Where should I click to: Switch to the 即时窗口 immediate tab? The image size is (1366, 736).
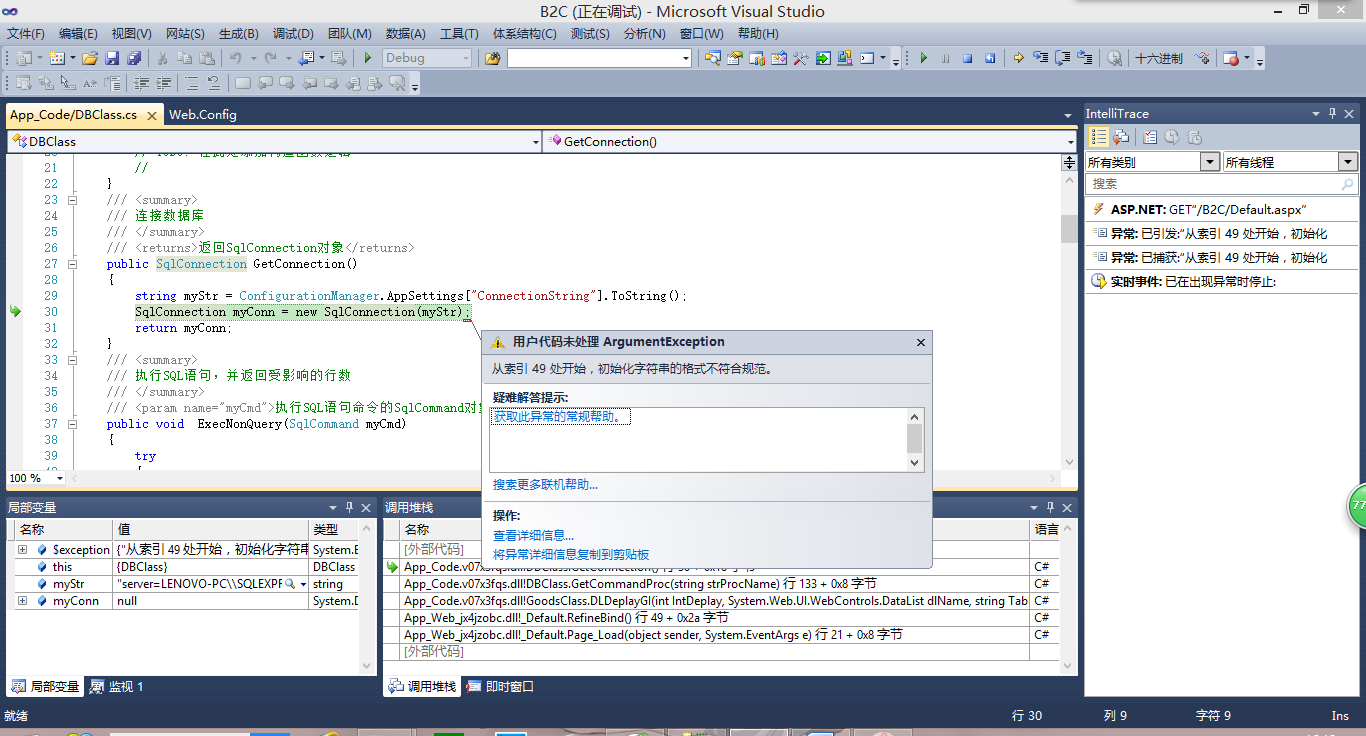500,687
